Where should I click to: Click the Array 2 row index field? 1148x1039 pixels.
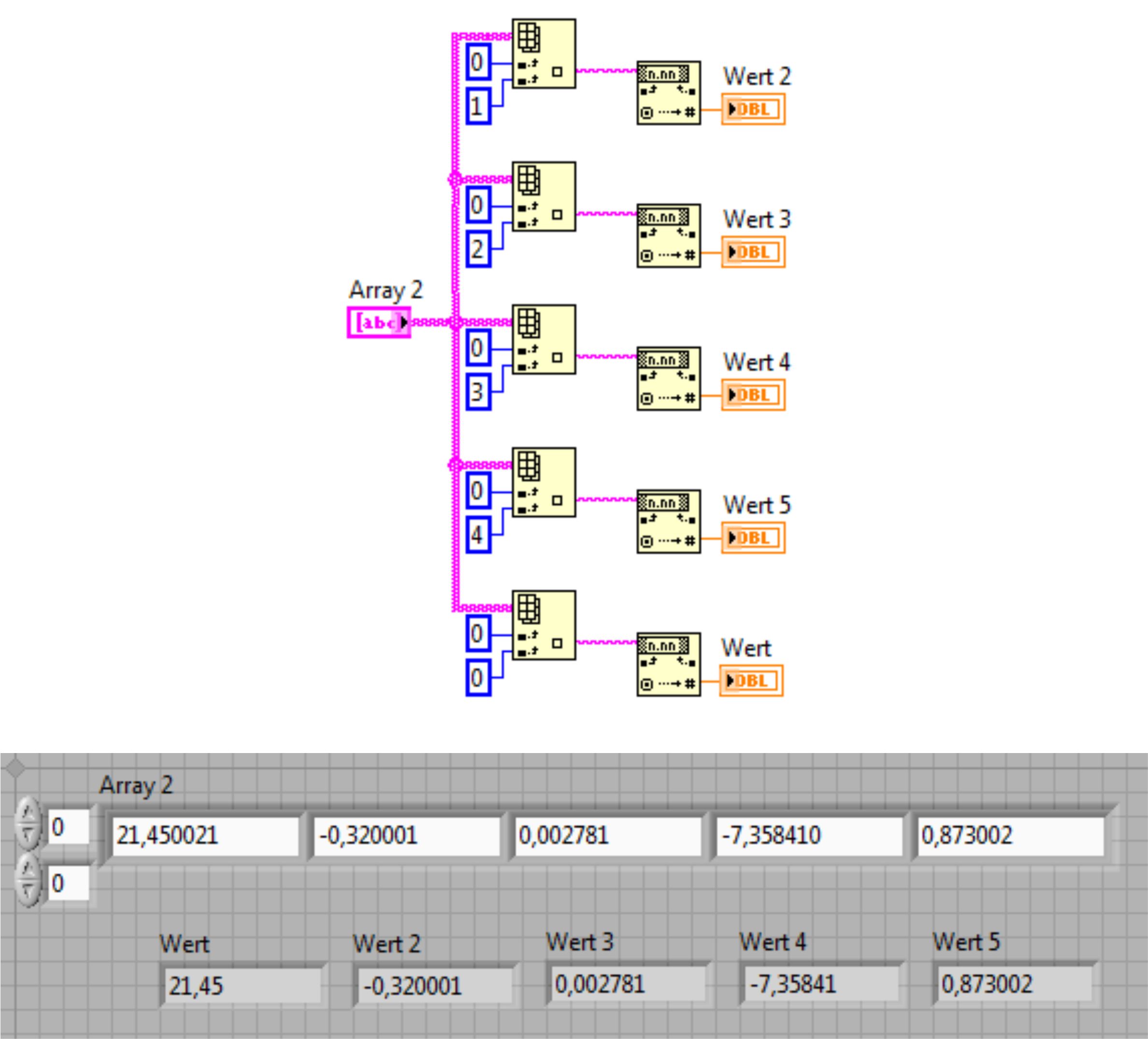68,827
